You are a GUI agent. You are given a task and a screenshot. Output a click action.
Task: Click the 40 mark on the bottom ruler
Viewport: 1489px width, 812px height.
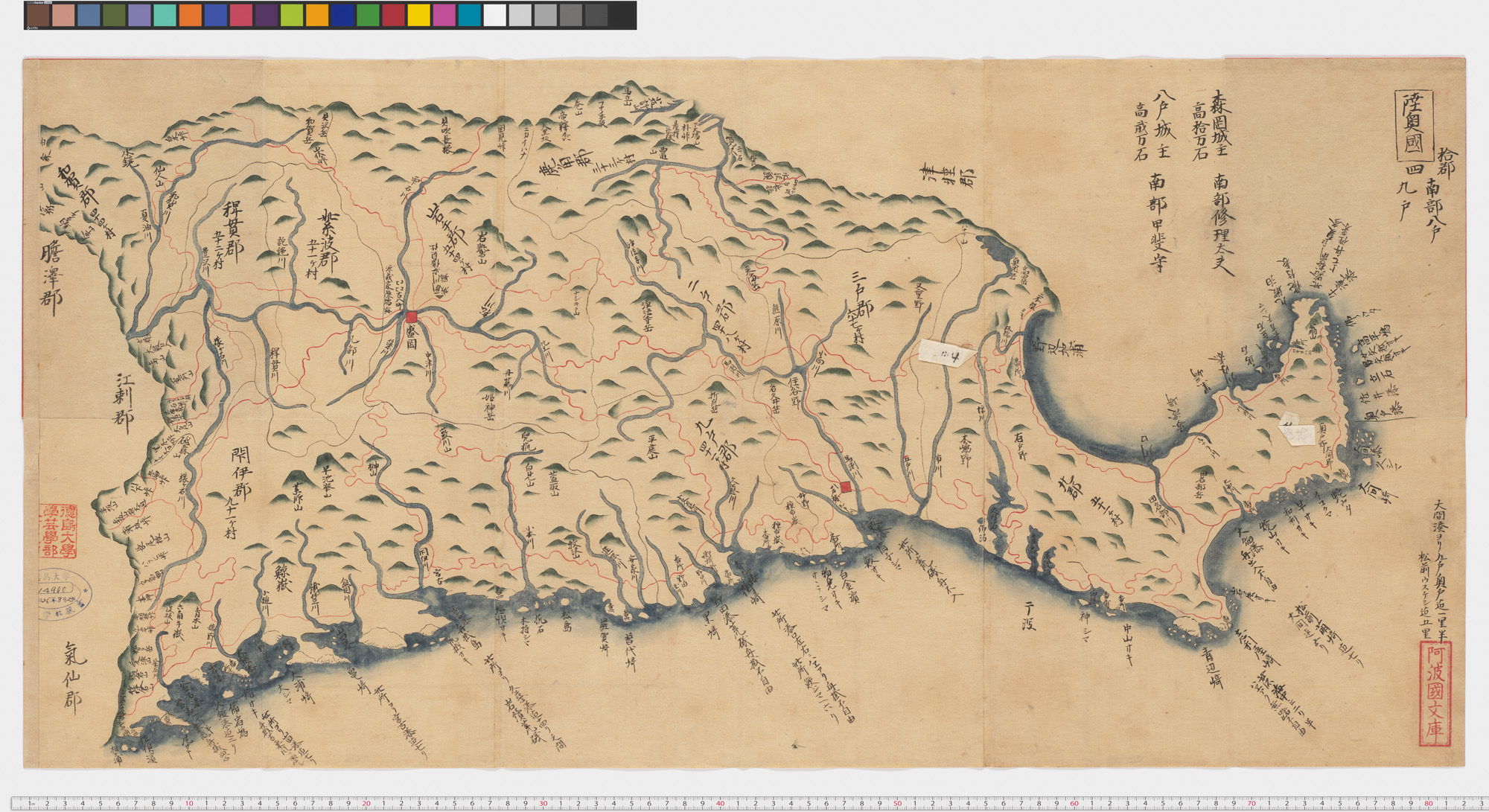tap(720, 804)
